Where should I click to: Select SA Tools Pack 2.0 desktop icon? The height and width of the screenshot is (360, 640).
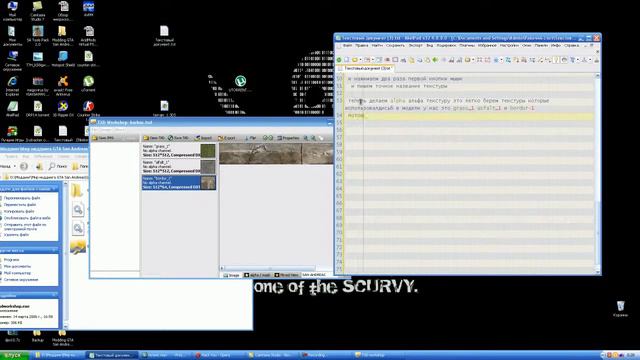[x=38, y=36]
